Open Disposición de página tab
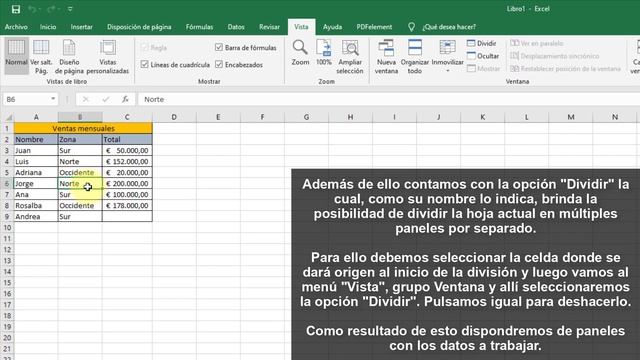This screenshot has height=360, width=640. (x=139, y=27)
